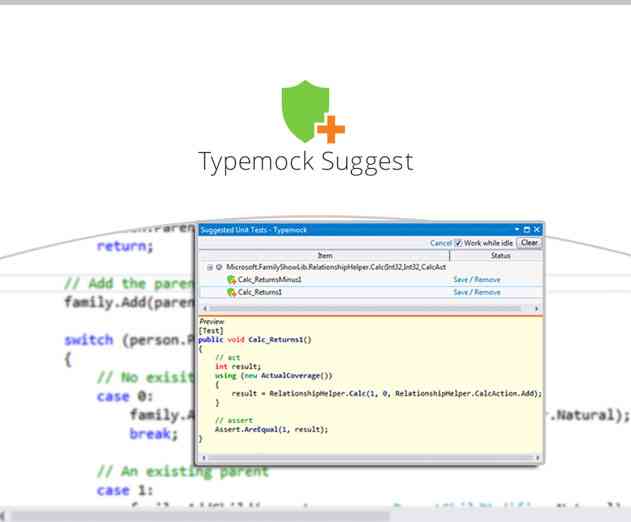The image size is (631, 522).
Task: Click 'case 1:' in the background code editor
Action: click(x=125, y=490)
